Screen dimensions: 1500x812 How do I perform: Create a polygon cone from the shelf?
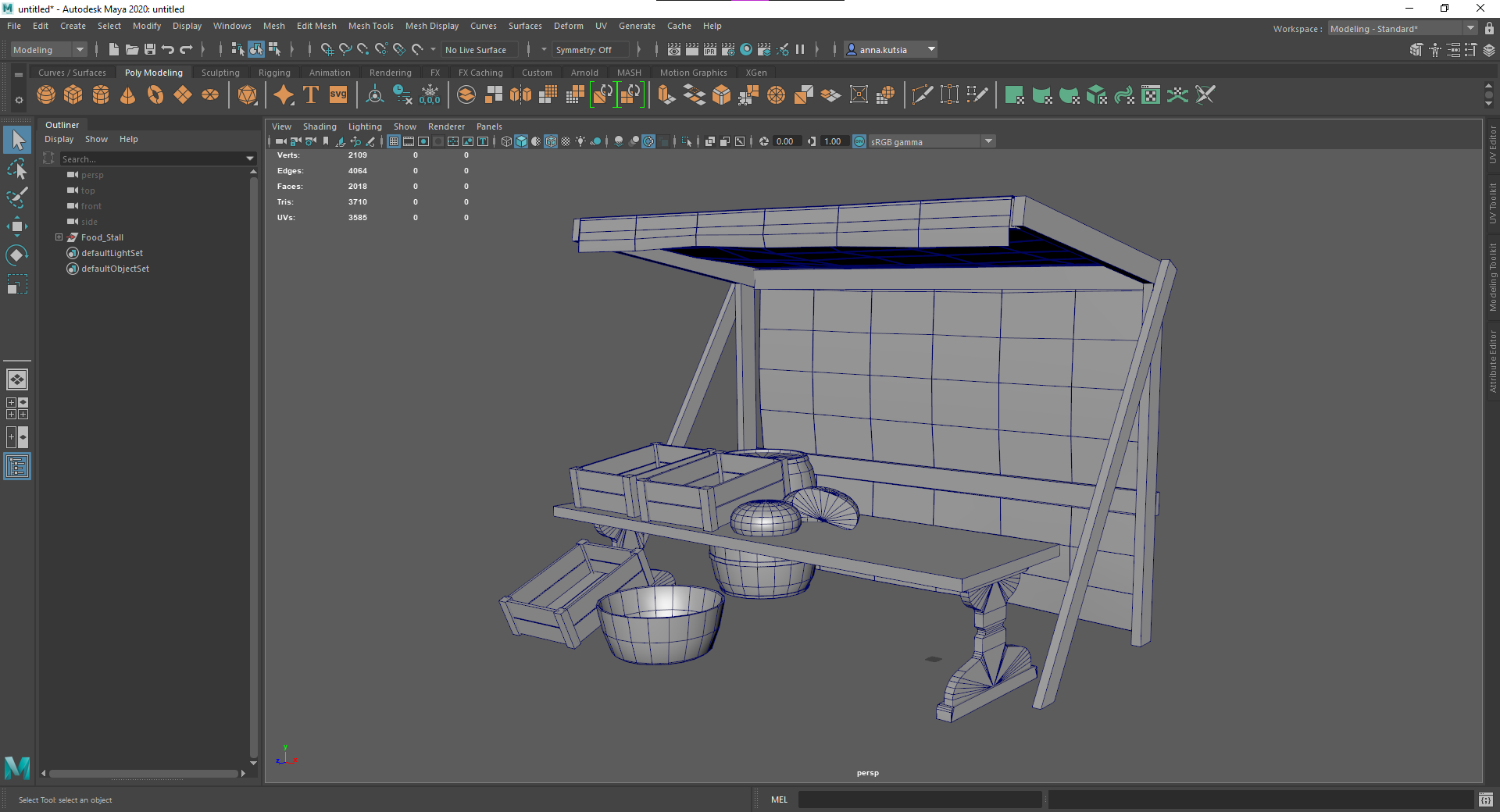[128, 95]
